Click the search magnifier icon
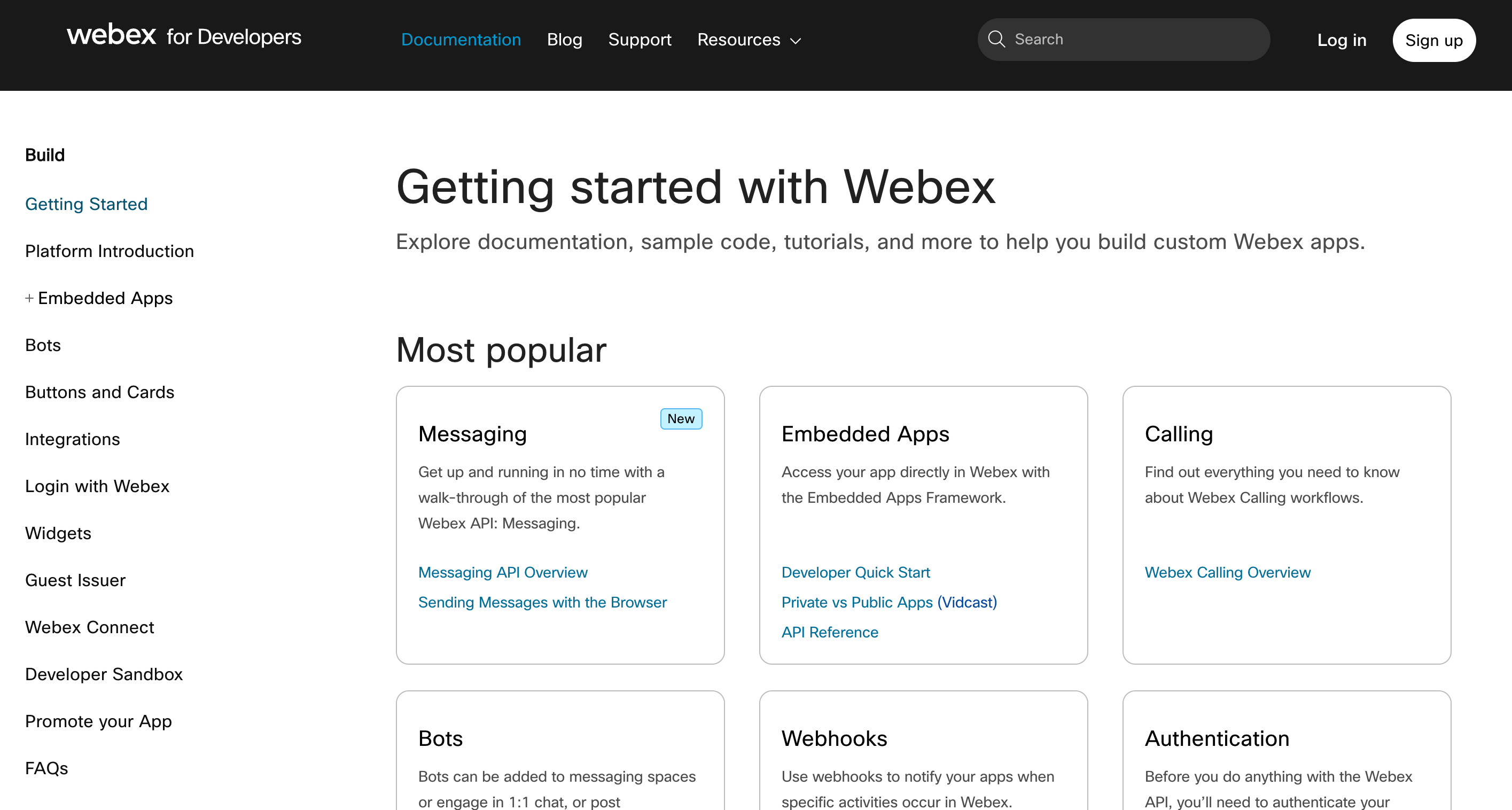1512x810 pixels. tap(996, 40)
